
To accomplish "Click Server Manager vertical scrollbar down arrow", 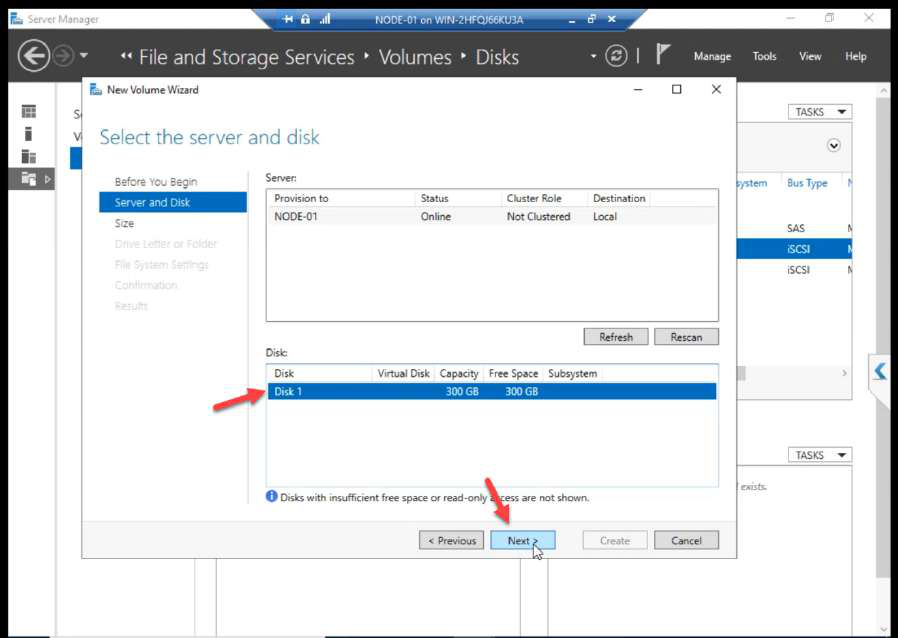I will point(883,629).
